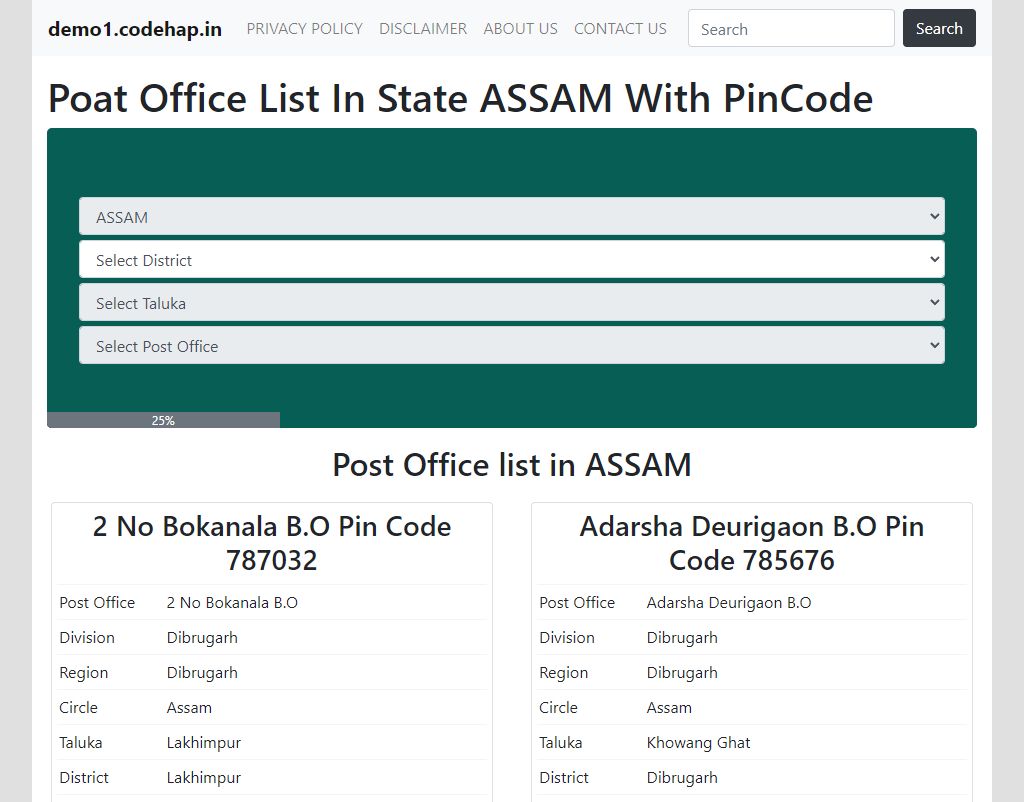
Task: Click the 25% progress bar
Action: point(163,420)
